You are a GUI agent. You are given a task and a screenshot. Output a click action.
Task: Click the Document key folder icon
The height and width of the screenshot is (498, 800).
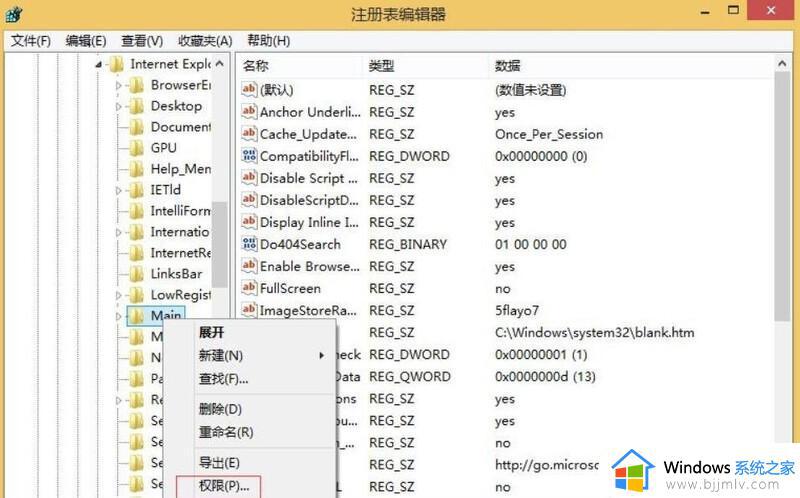[136, 127]
